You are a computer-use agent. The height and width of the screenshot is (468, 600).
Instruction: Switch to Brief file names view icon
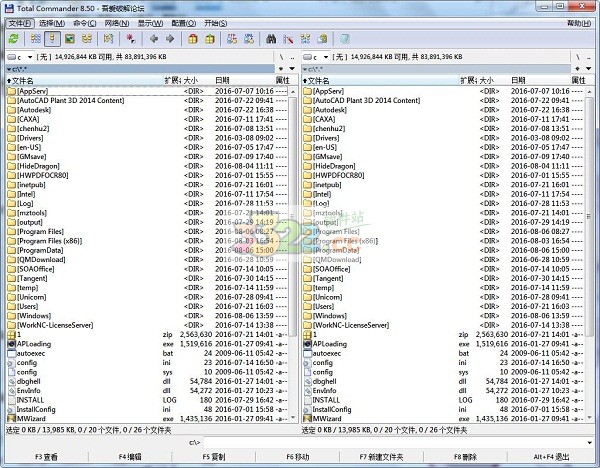tap(36, 39)
